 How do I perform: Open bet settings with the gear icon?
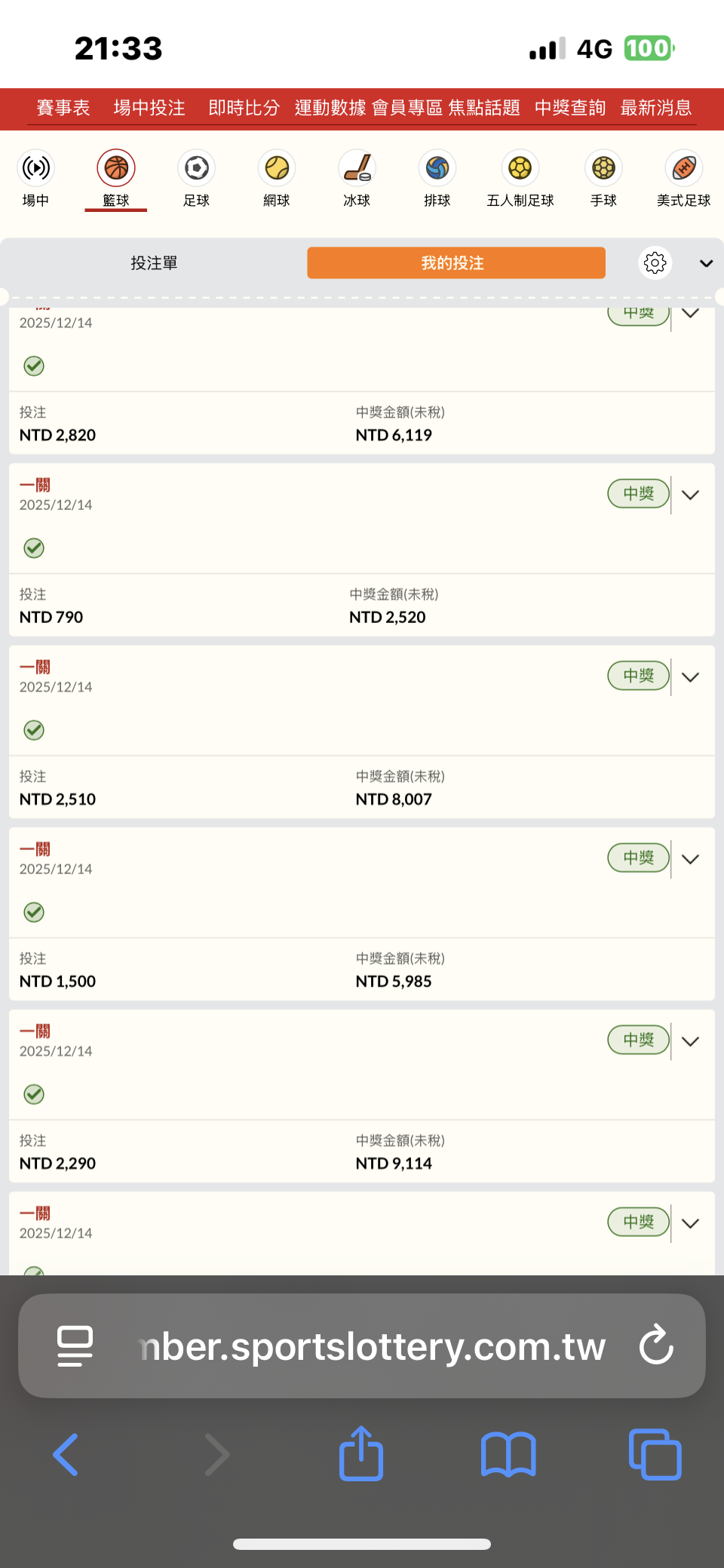(655, 262)
